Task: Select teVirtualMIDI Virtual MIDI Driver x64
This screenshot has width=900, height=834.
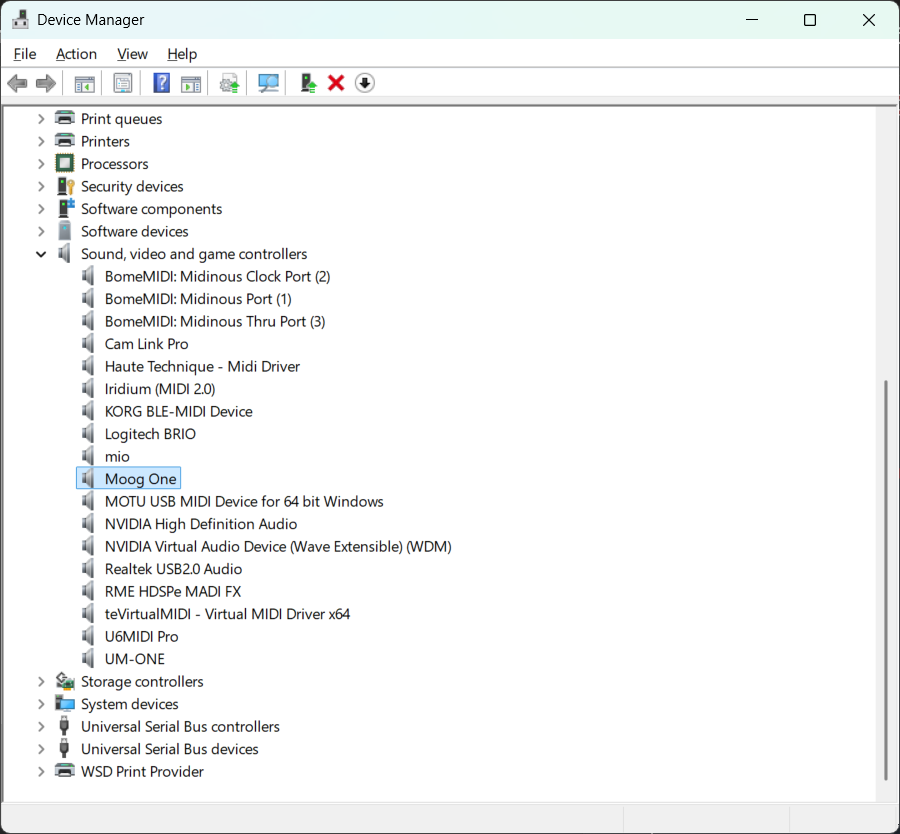Action: pos(227,614)
